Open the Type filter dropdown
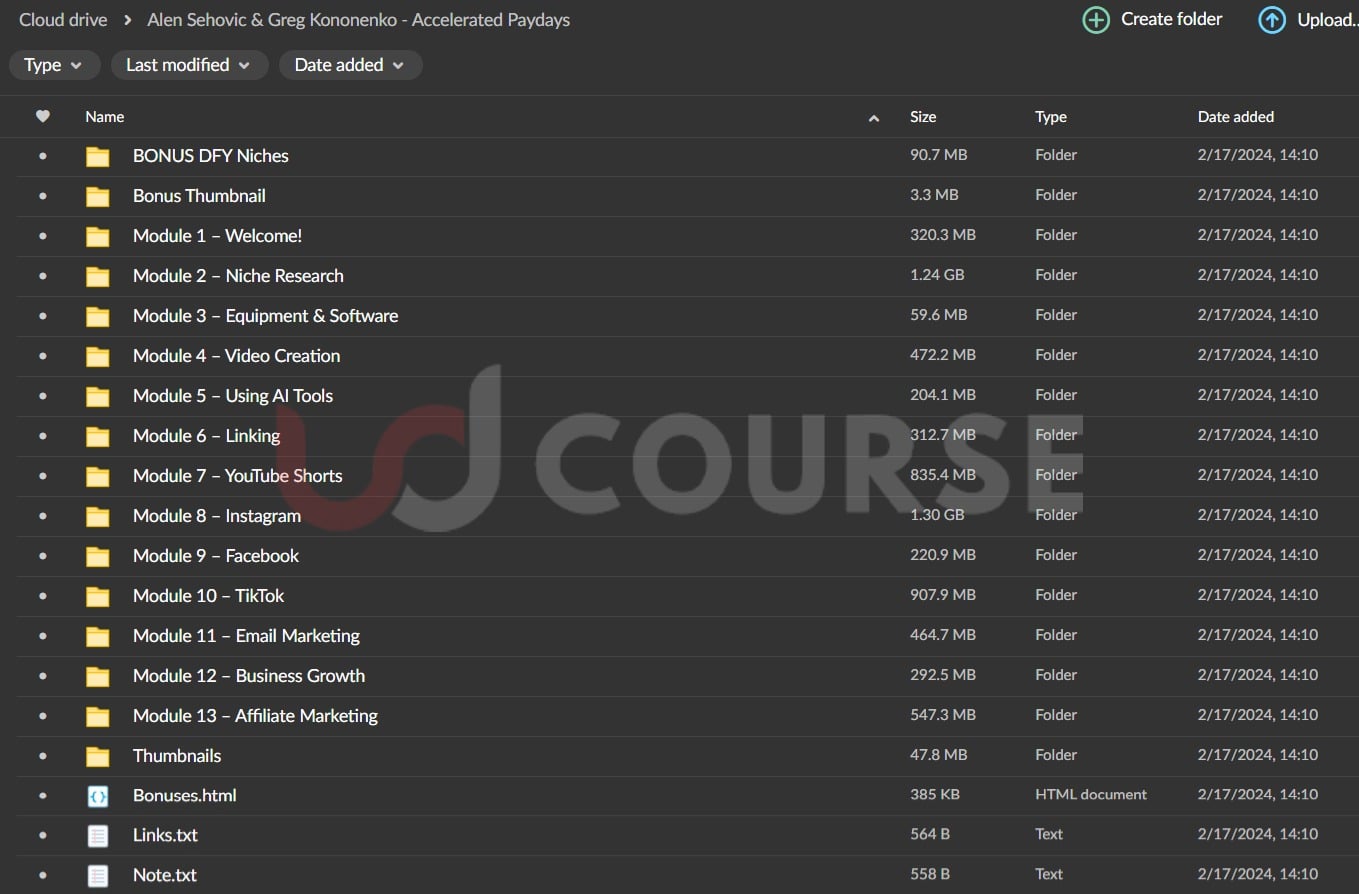1359x894 pixels. coord(54,65)
